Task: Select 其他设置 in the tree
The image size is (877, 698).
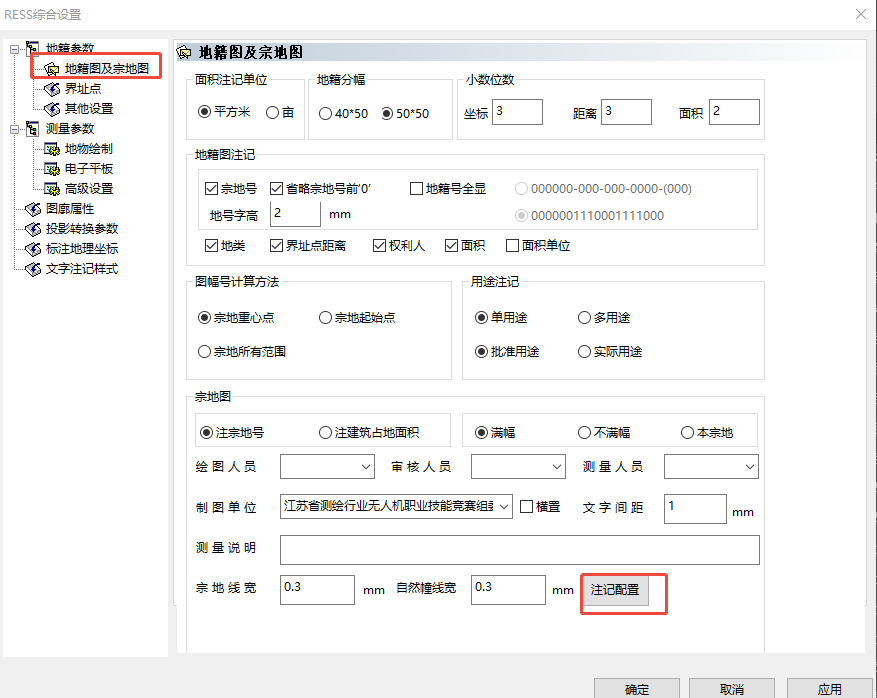Action: click(x=89, y=109)
